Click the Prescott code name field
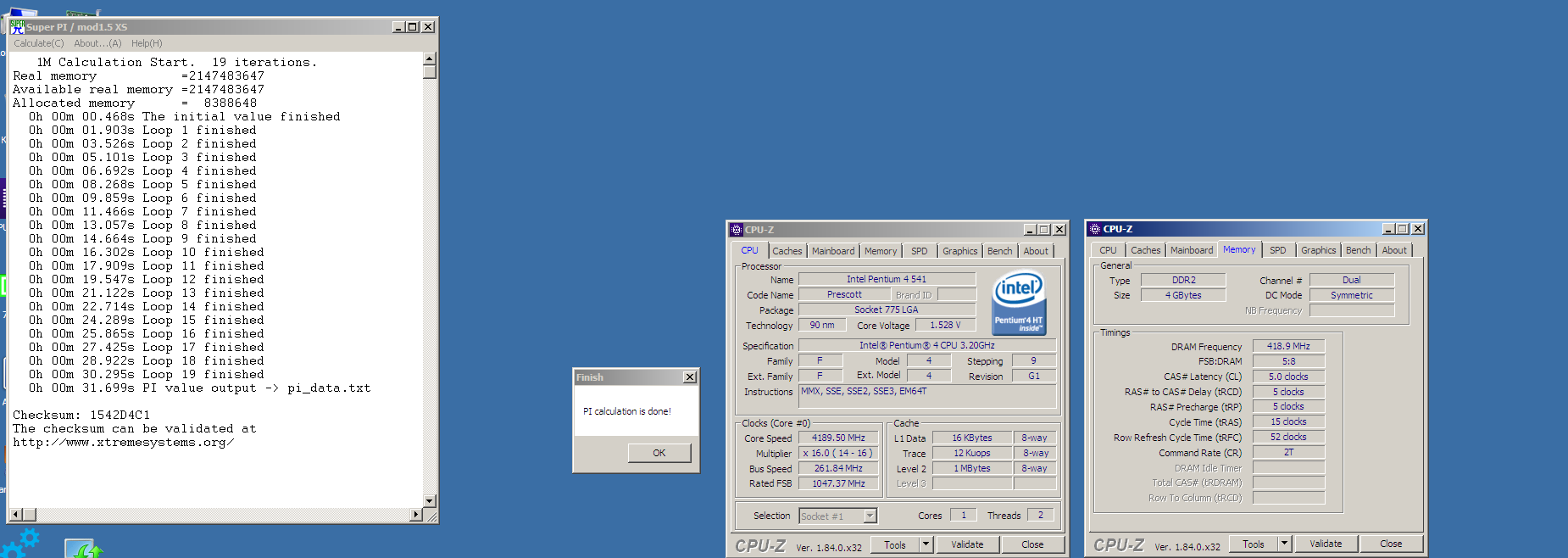This screenshot has width=1568, height=558. tap(844, 294)
